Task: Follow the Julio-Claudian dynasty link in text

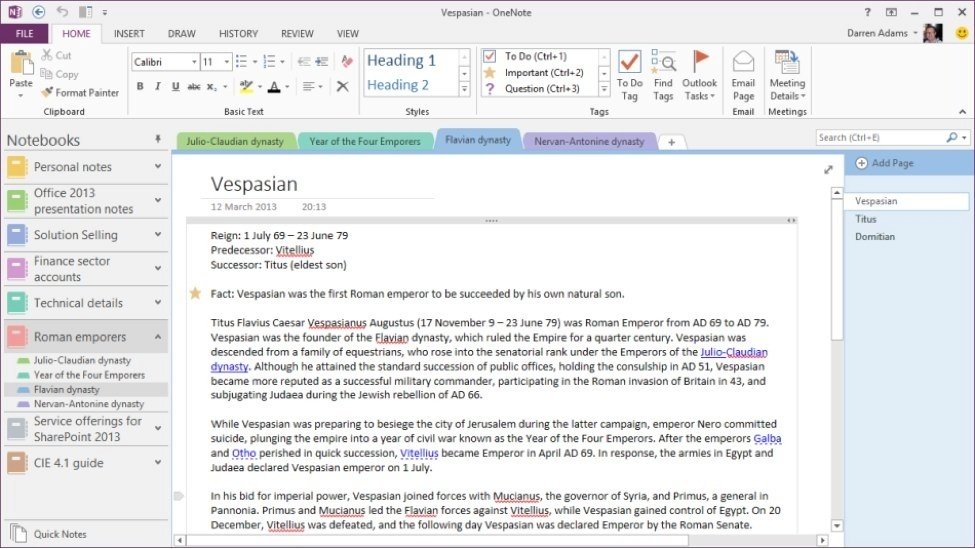Action: coord(734,353)
